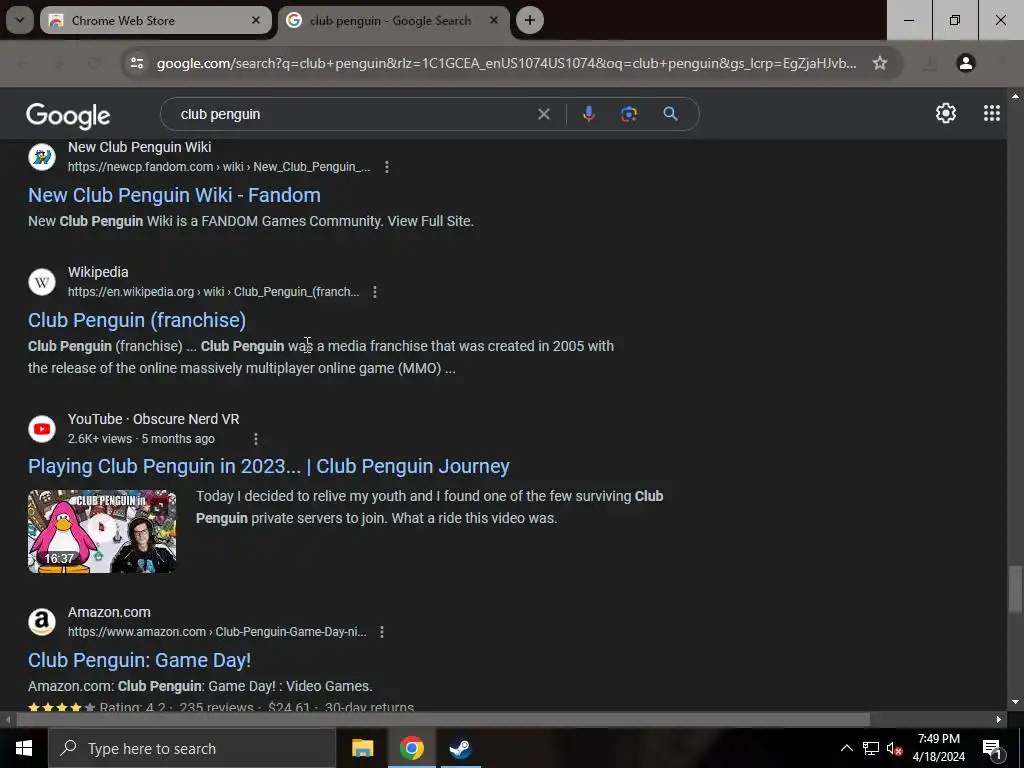Go to Google home via logo
Screen dimensions: 1024x768
tap(68, 116)
